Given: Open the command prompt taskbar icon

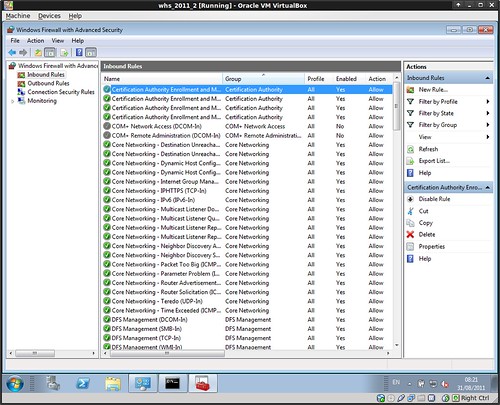Looking at the screenshot, I should tap(173, 383).
